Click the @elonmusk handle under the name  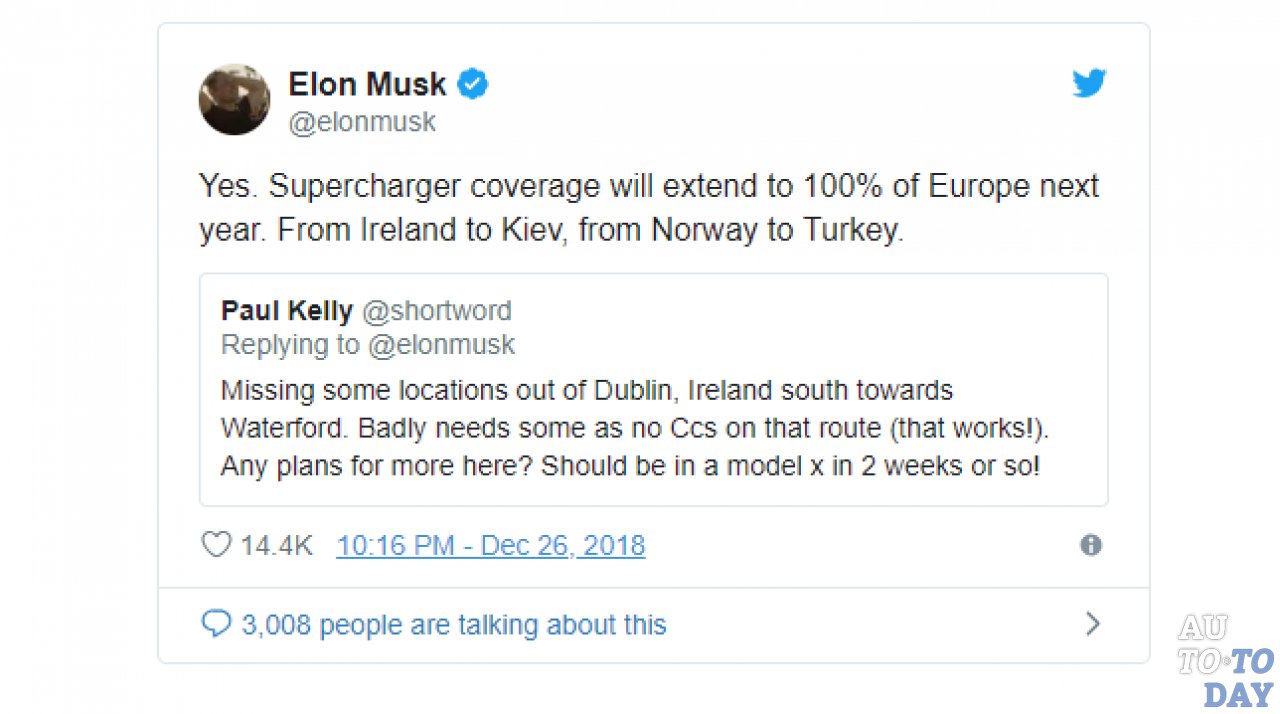tap(362, 122)
